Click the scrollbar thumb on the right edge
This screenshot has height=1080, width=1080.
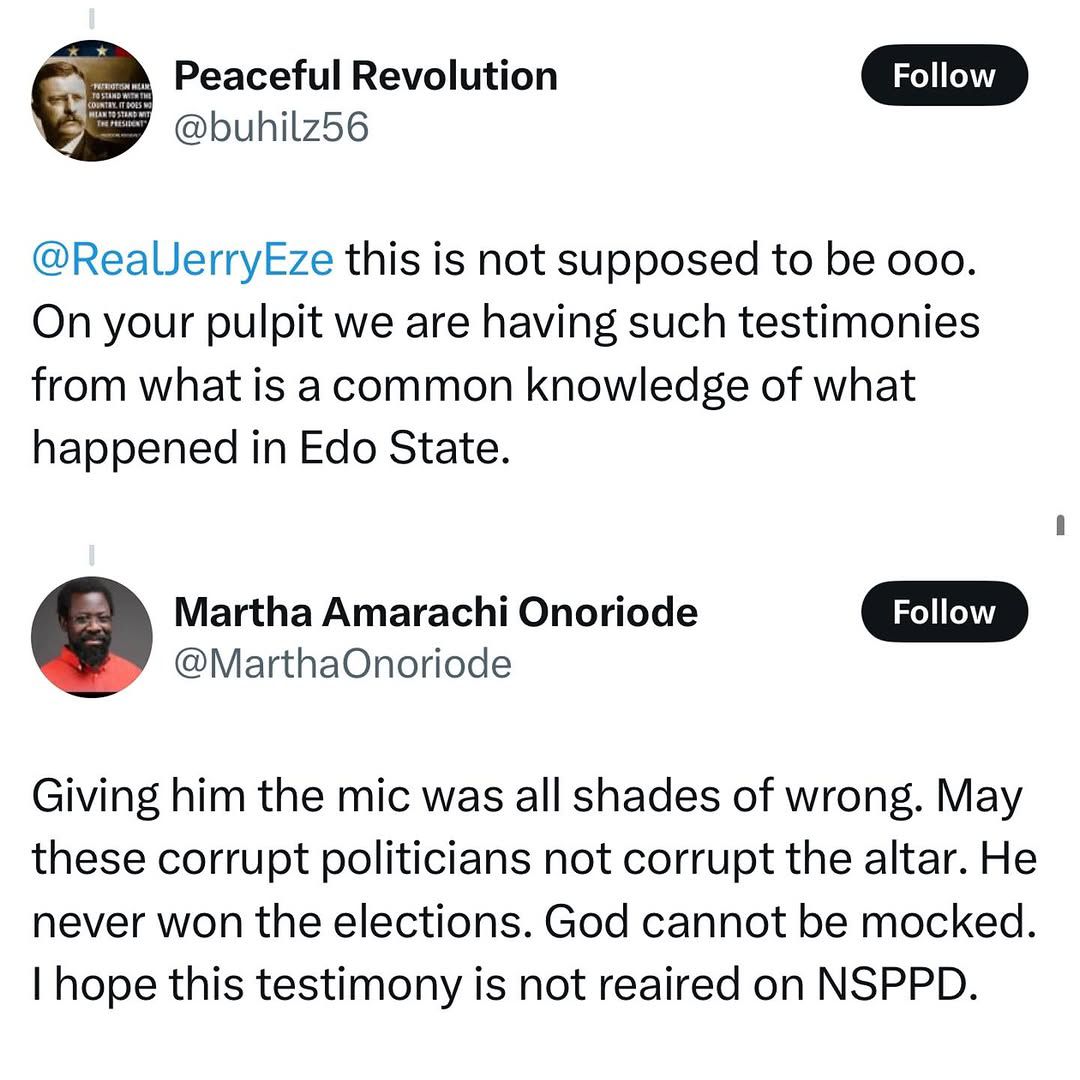tap(1060, 525)
